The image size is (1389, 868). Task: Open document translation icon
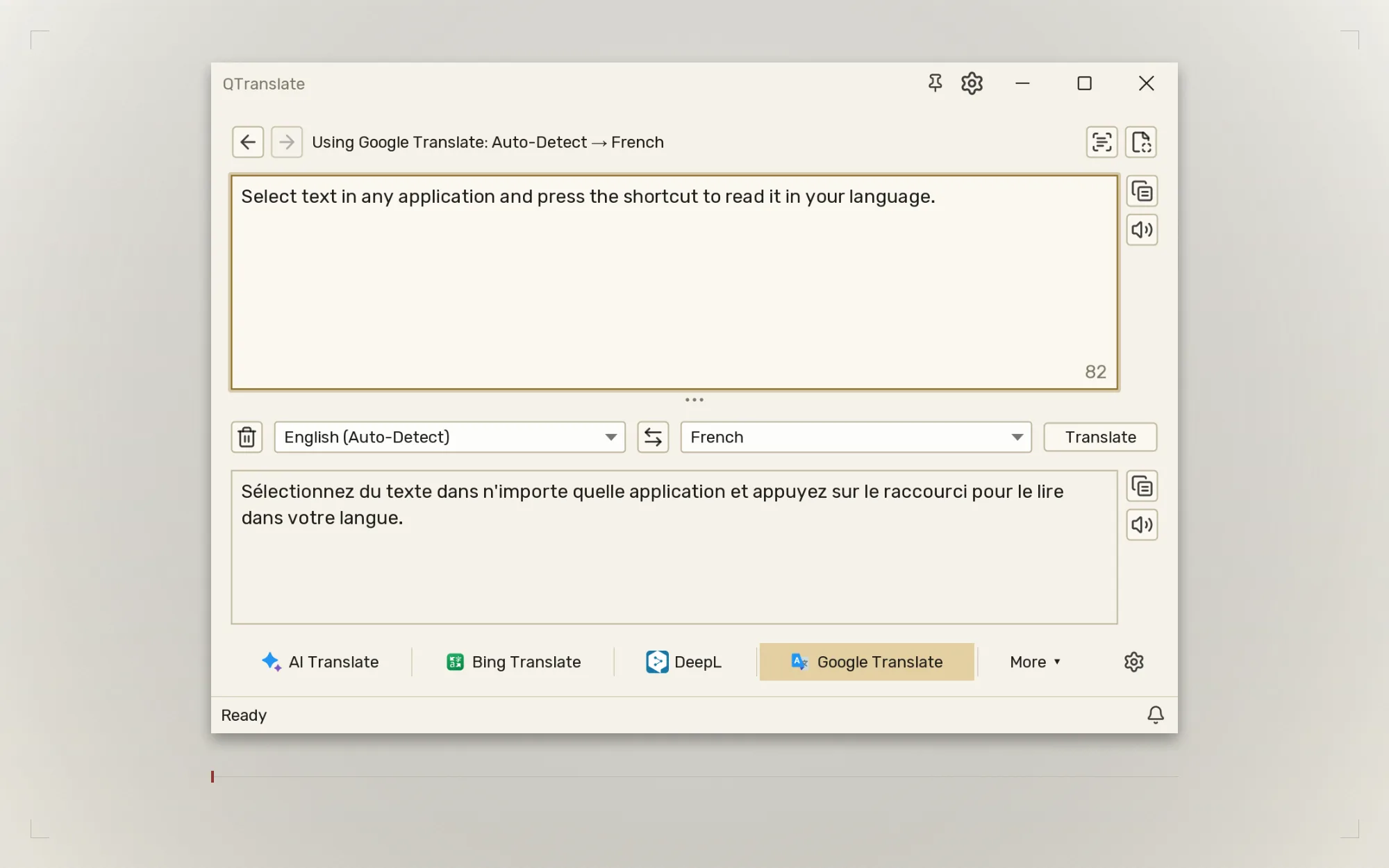(1141, 142)
